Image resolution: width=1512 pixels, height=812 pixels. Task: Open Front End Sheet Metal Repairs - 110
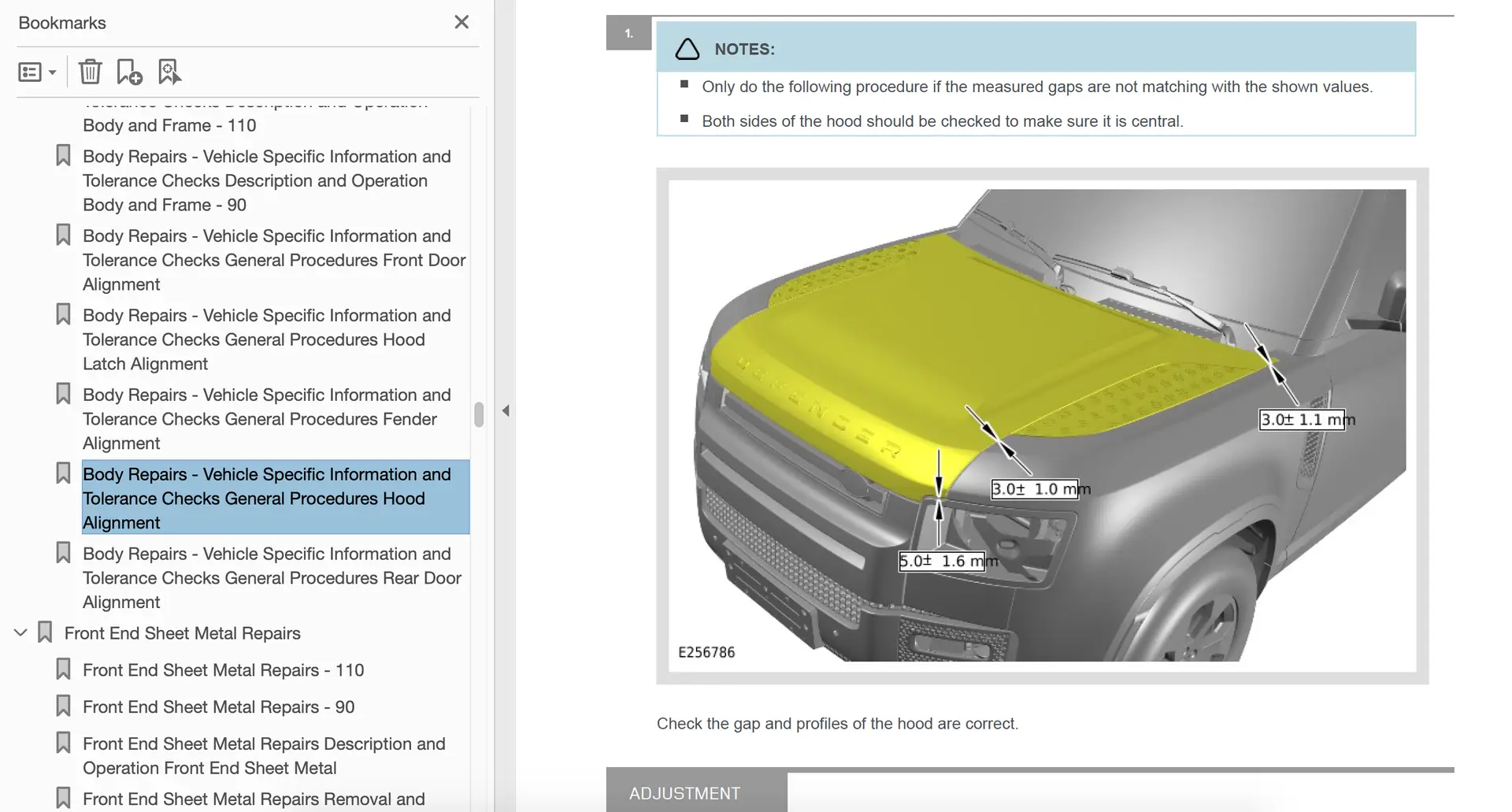pyautogui.click(x=223, y=670)
